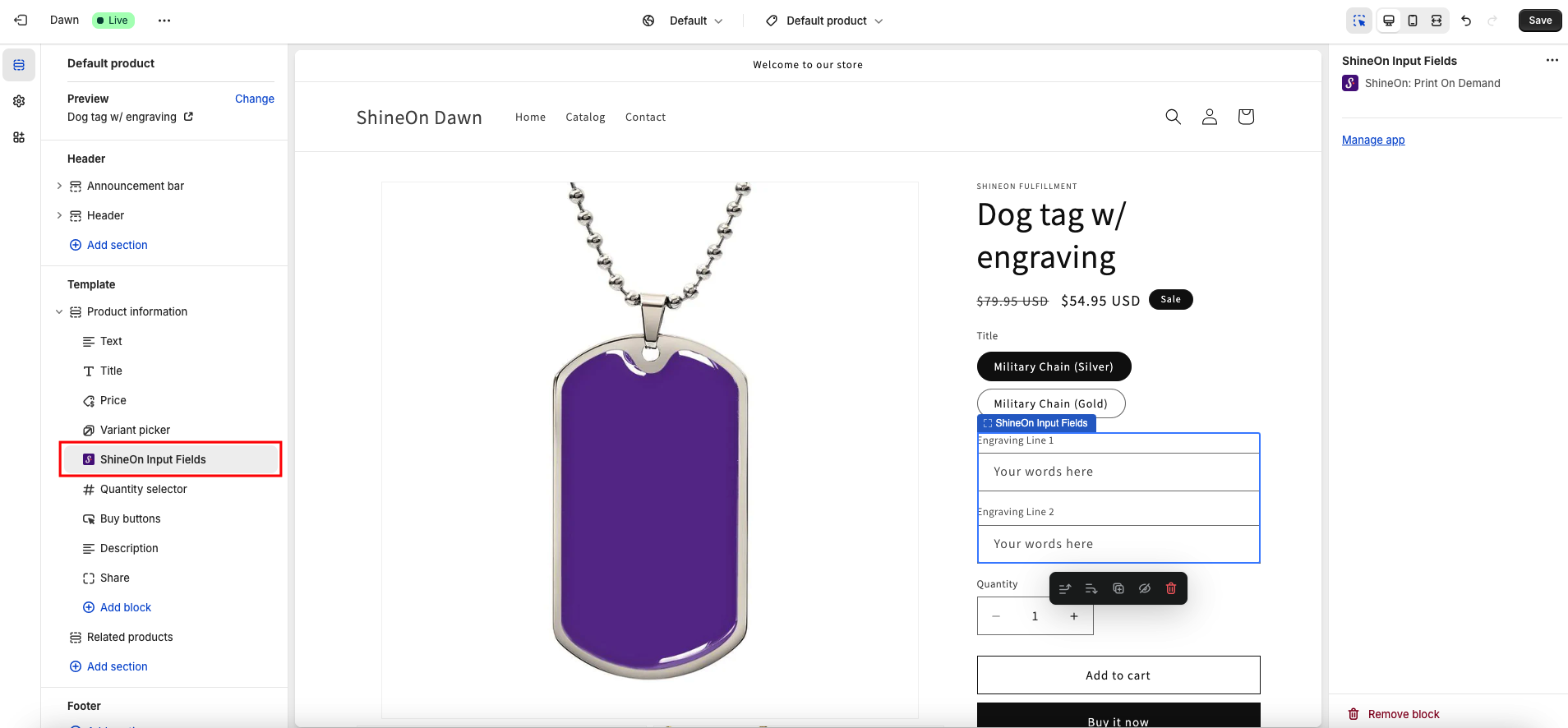Hide the ShineOn Input Fields block
This screenshot has width=1568, height=728.
1145,588
